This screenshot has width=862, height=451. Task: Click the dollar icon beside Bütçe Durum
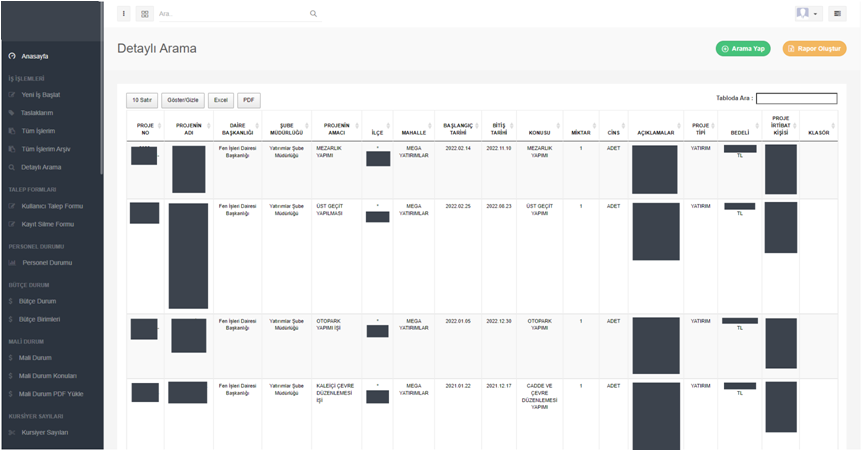tap(11, 301)
